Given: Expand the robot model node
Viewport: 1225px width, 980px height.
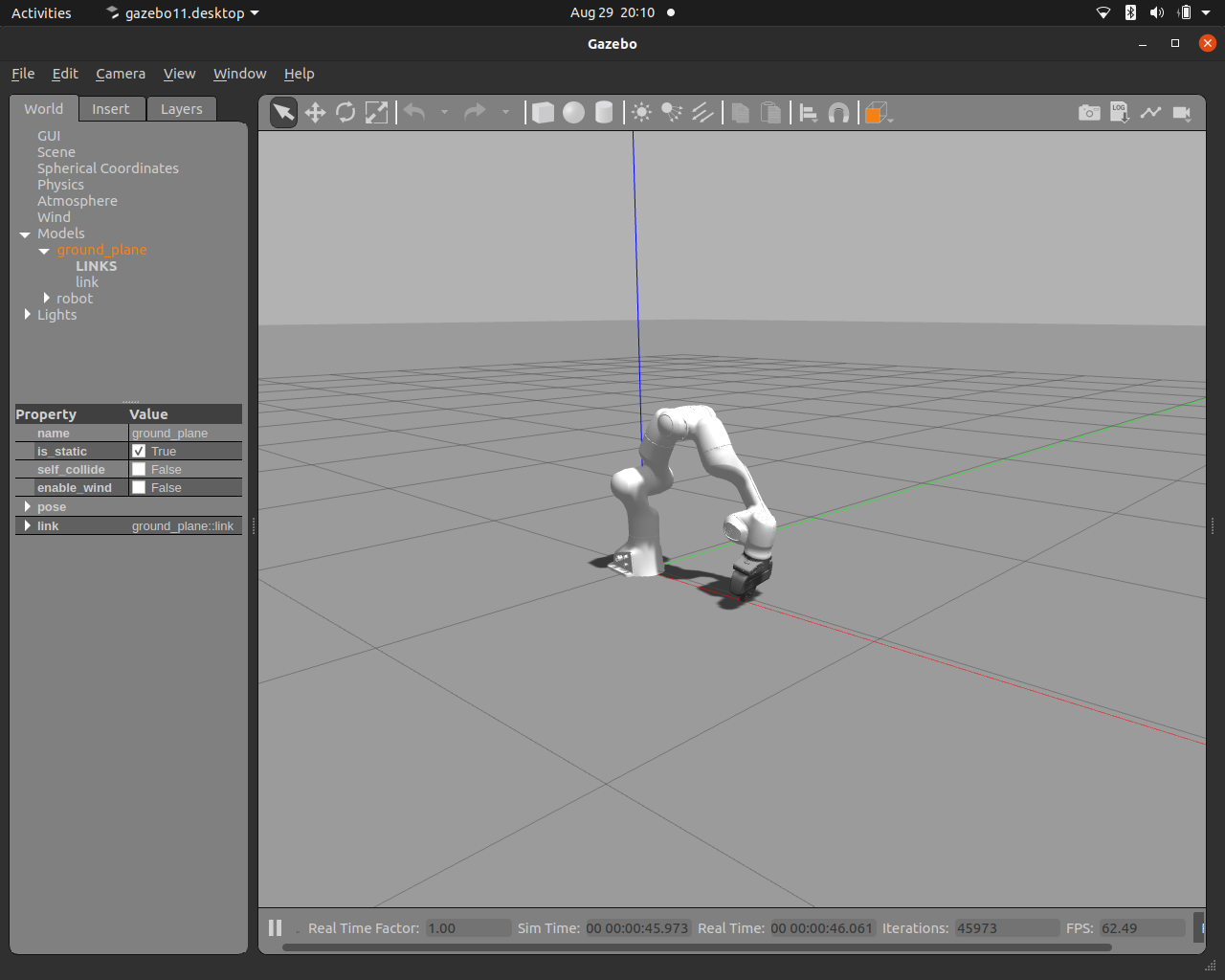Looking at the screenshot, I should (x=46, y=298).
